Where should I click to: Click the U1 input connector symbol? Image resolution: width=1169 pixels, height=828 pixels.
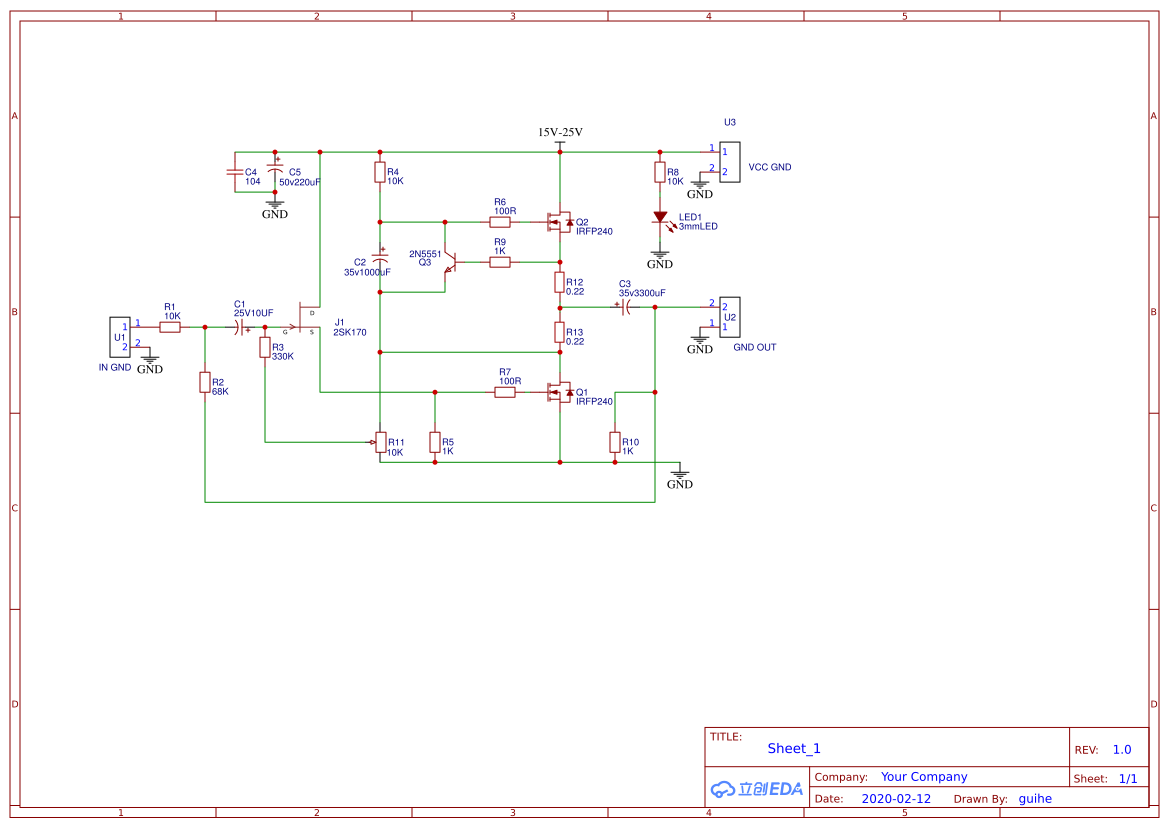119,337
